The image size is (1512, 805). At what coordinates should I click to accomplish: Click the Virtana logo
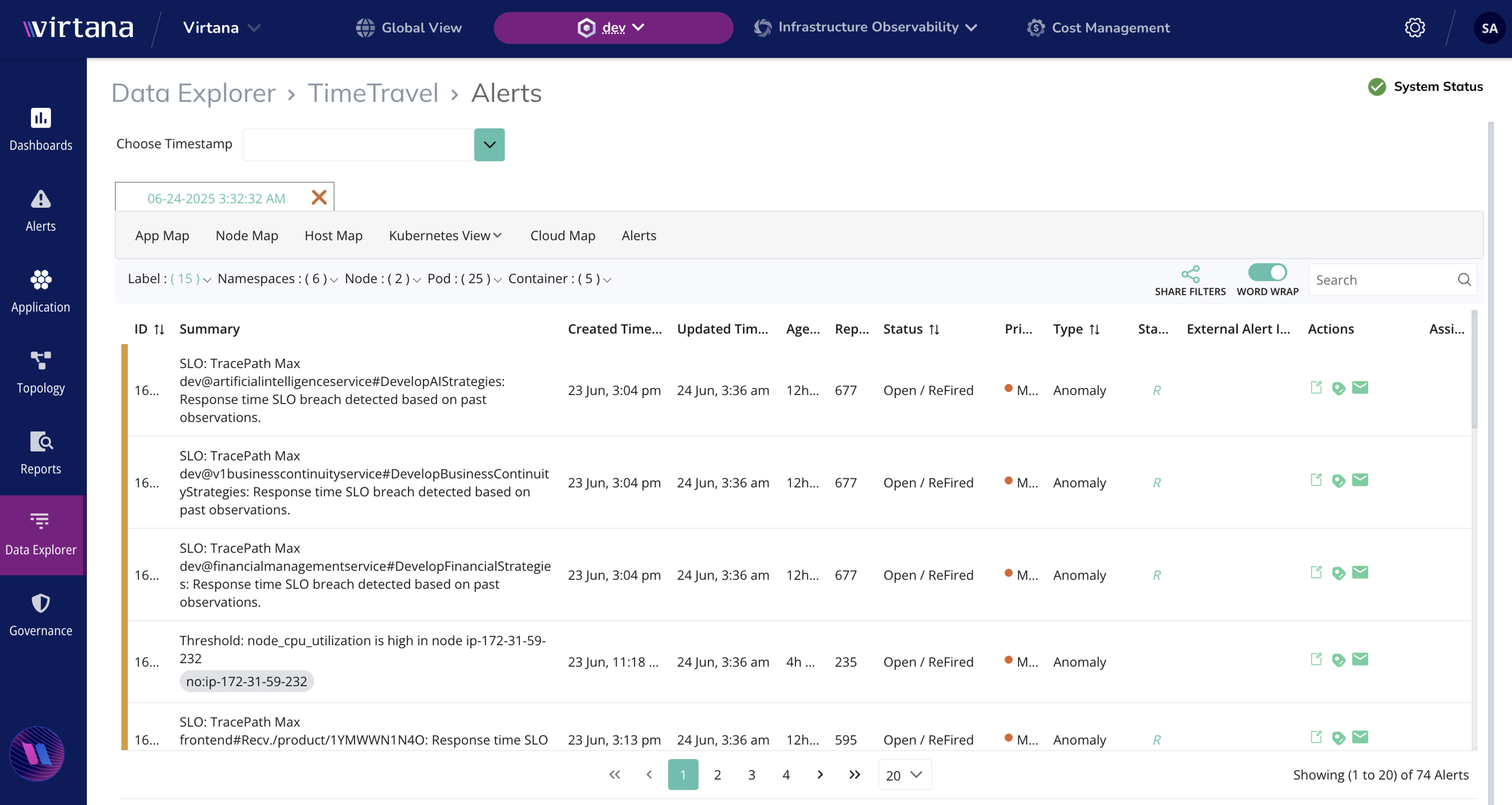pos(78,28)
